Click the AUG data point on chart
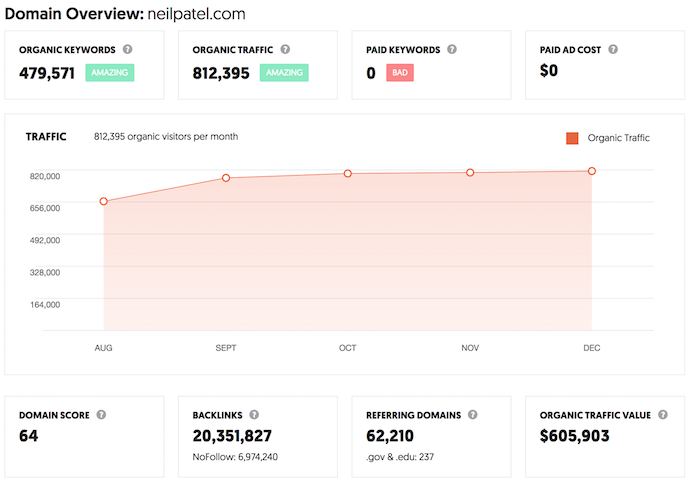 click(x=104, y=201)
